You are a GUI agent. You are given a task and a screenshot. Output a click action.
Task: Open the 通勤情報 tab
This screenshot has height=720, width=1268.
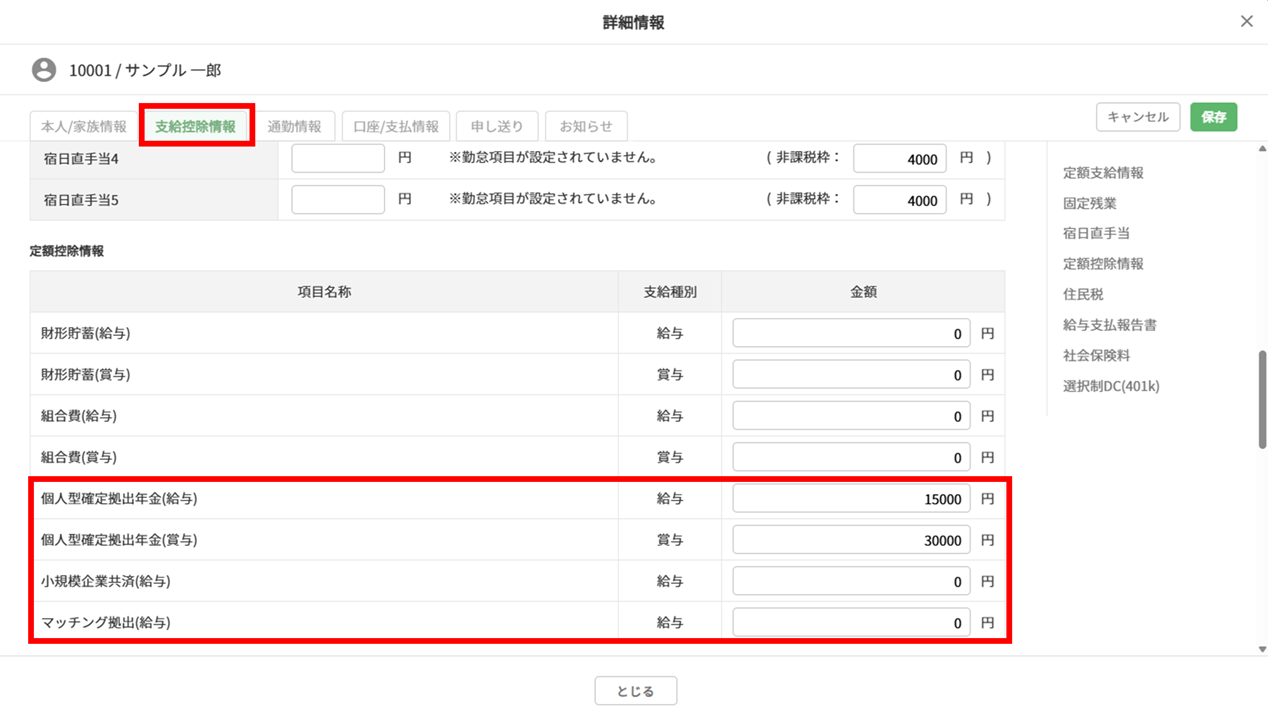coord(294,127)
